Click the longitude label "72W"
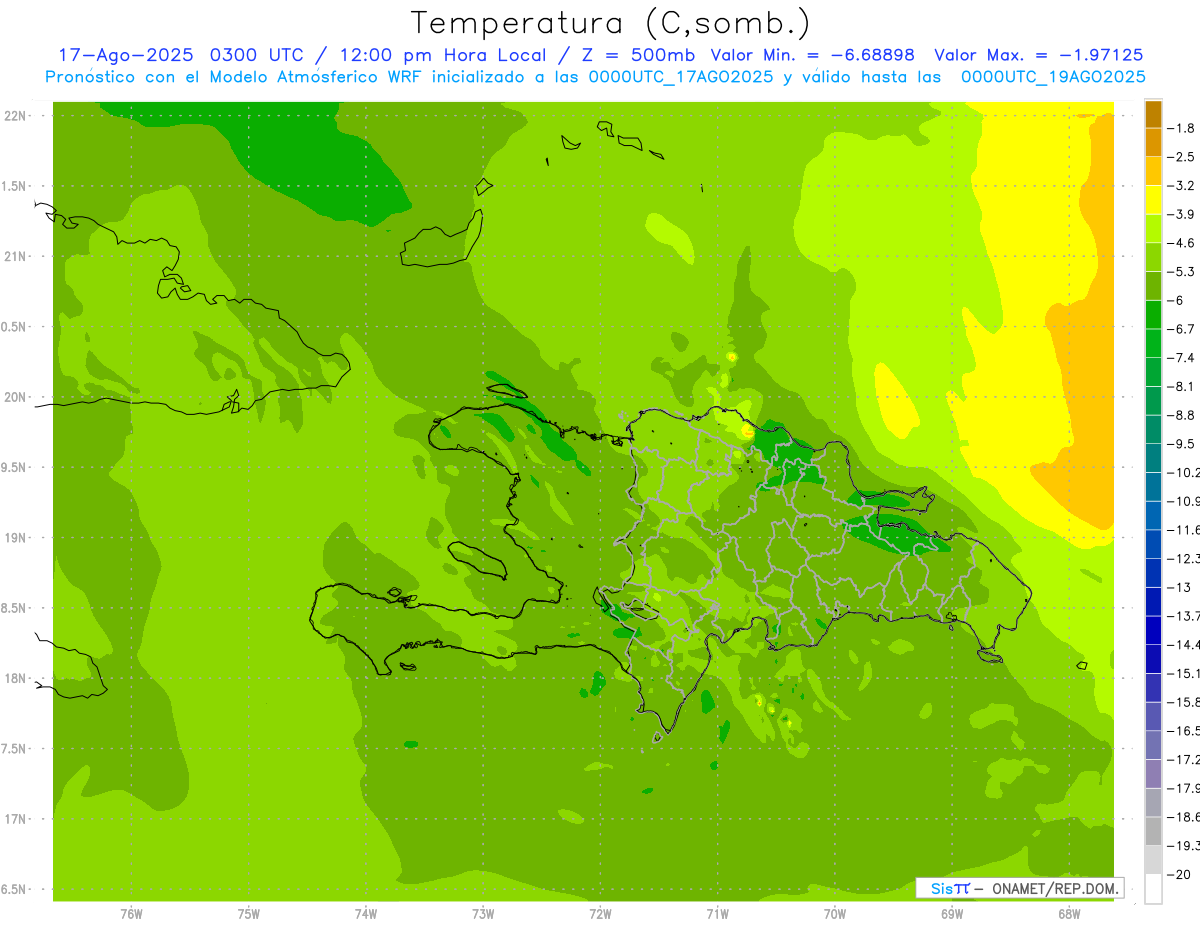The width and height of the screenshot is (1200, 927). click(x=600, y=914)
